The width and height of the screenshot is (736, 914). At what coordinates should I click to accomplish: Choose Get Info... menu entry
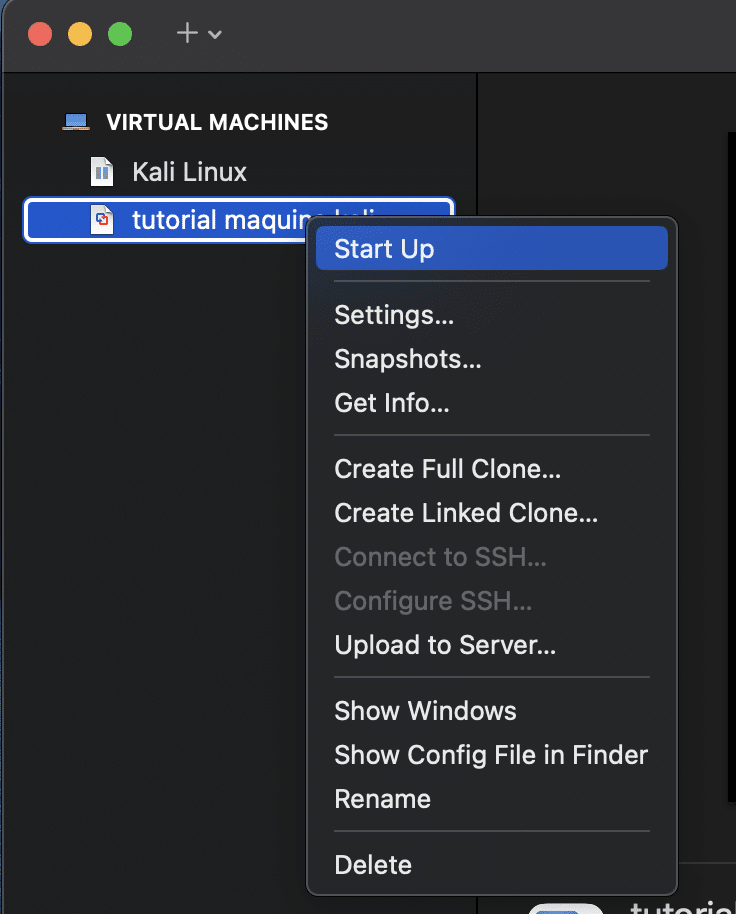click(x=392, y=403)
